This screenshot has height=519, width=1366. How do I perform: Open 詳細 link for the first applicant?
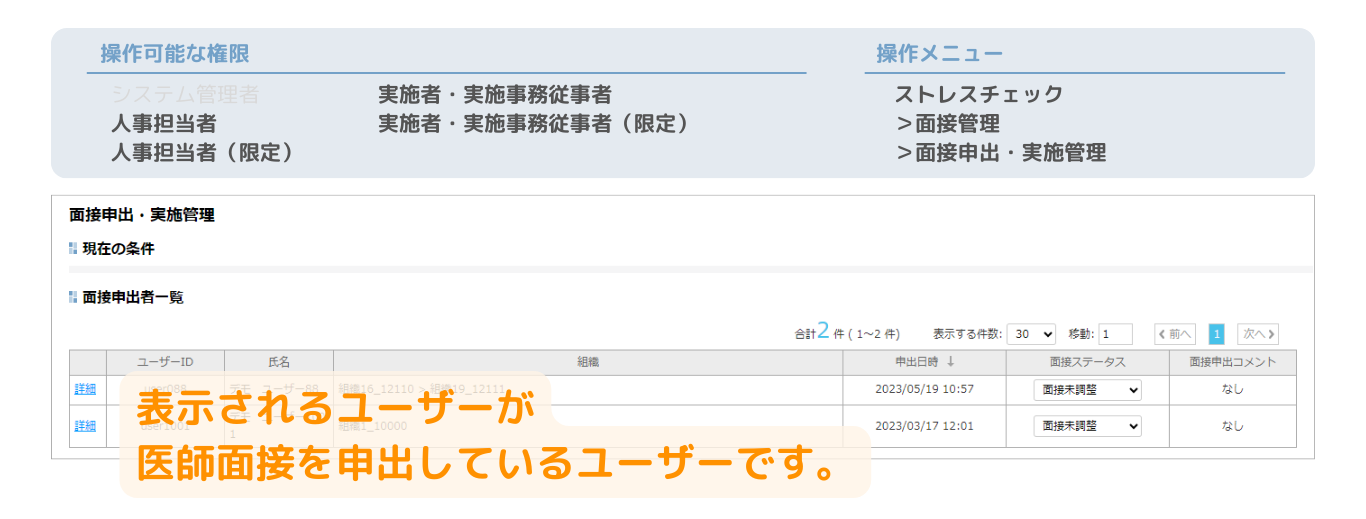(x=85, y=390)
